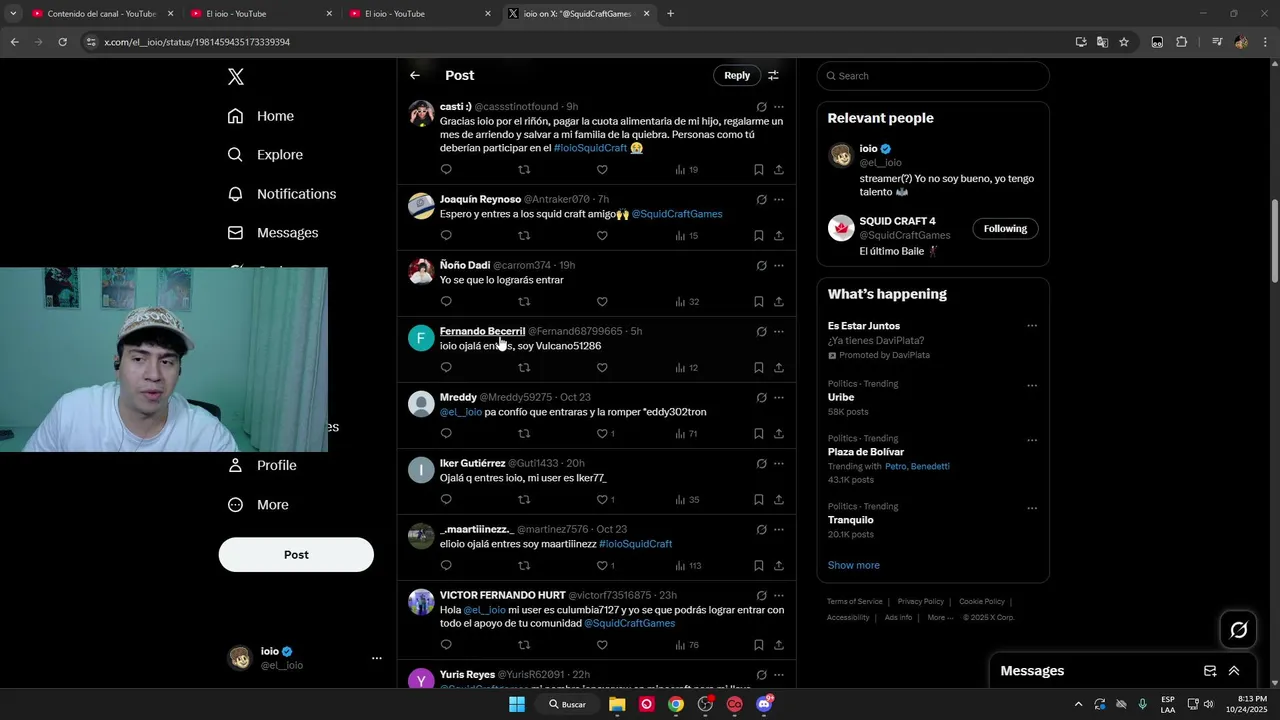
Task: Go back with the Post header arrow
Action: tap(415, 75)
